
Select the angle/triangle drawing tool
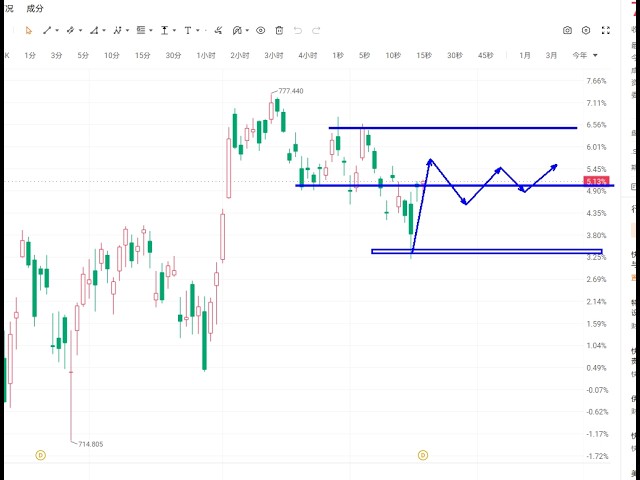pyautogui.click(x=94, y=31)
